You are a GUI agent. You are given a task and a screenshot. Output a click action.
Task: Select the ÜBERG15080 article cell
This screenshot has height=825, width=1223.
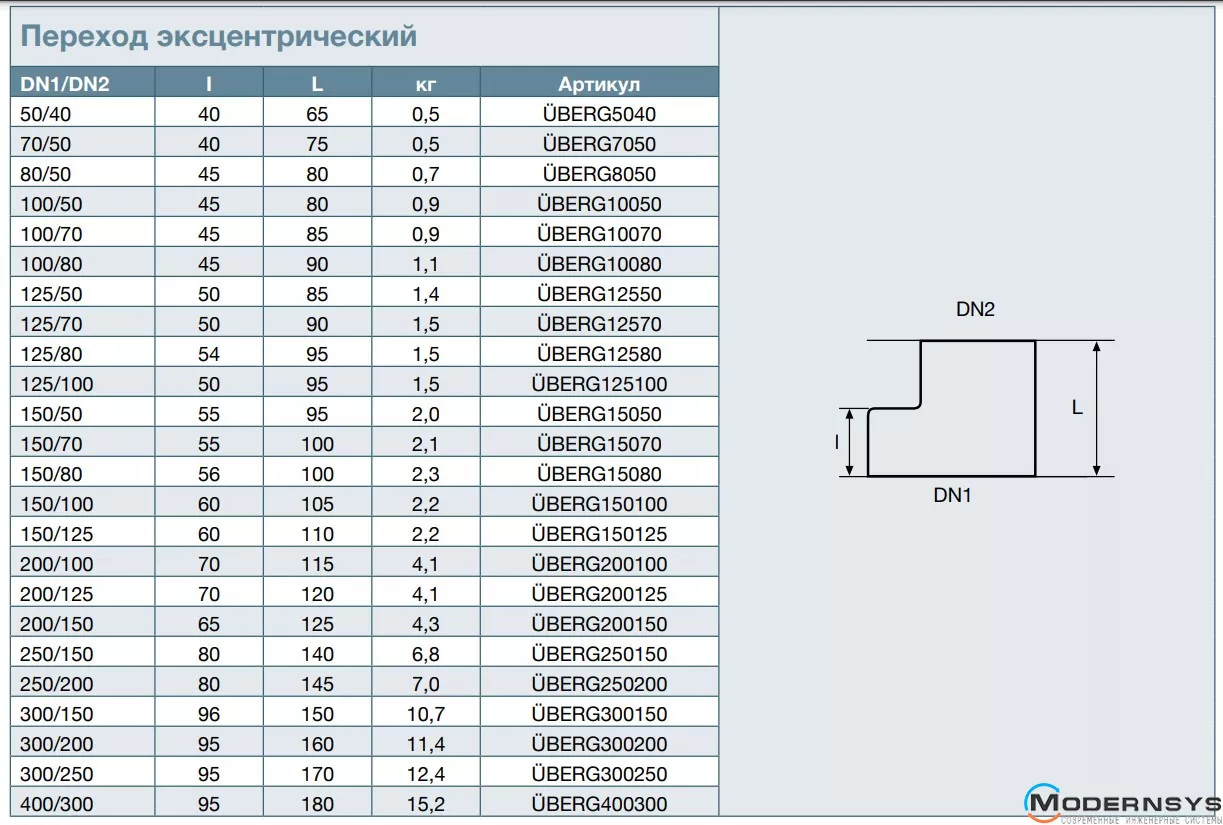[x=599, y=474]
